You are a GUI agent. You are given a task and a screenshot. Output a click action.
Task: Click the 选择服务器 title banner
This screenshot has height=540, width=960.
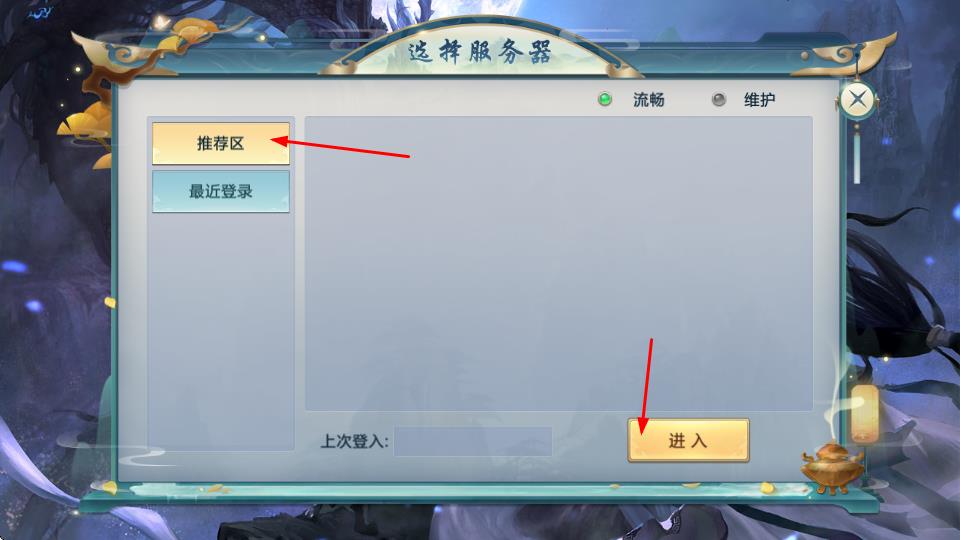point(479,52)
